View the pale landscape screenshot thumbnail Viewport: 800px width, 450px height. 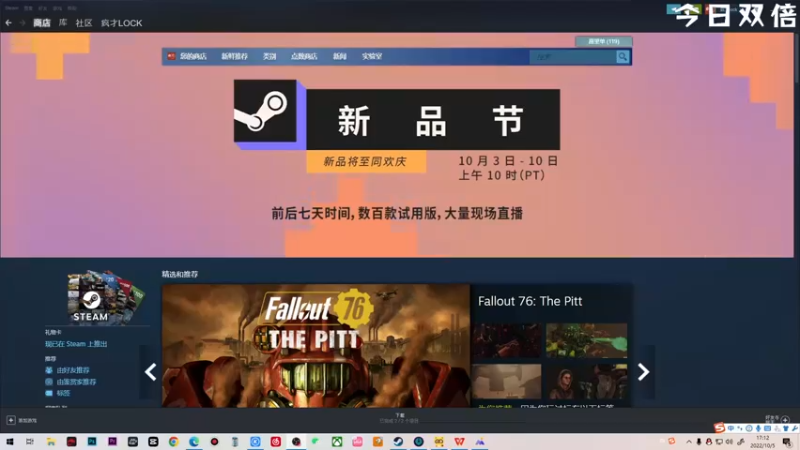pos(506,381)
